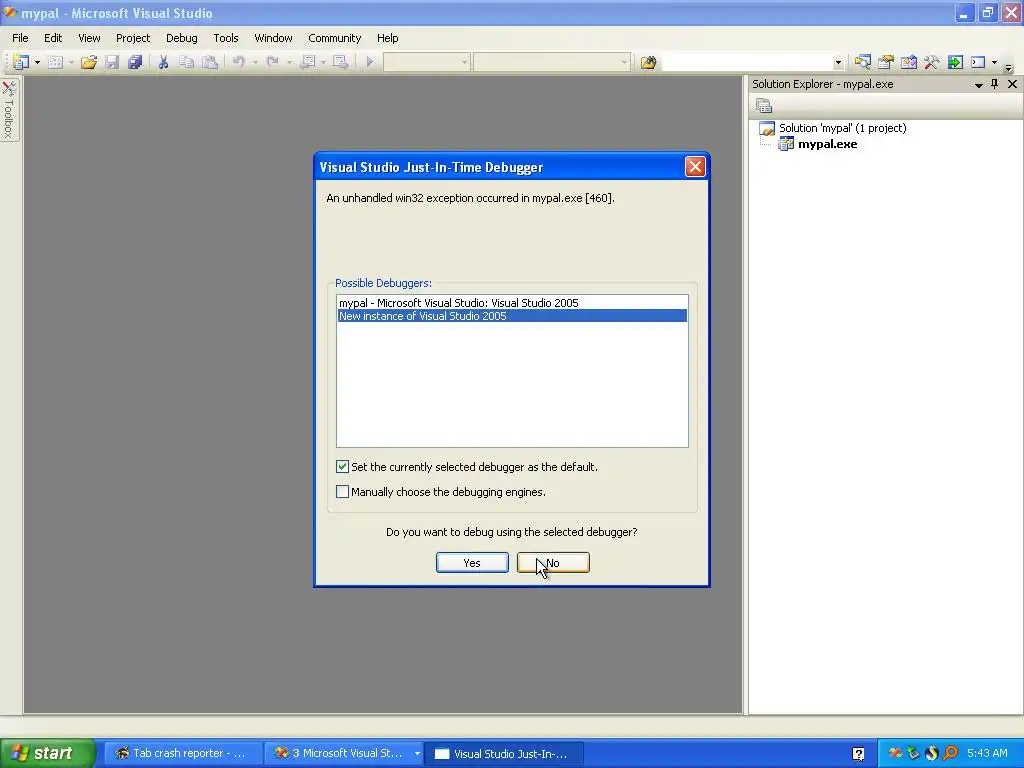Open the collapsed Toolbox side tab
This screenshot has width=1024, height=768.
coord(9,110)
